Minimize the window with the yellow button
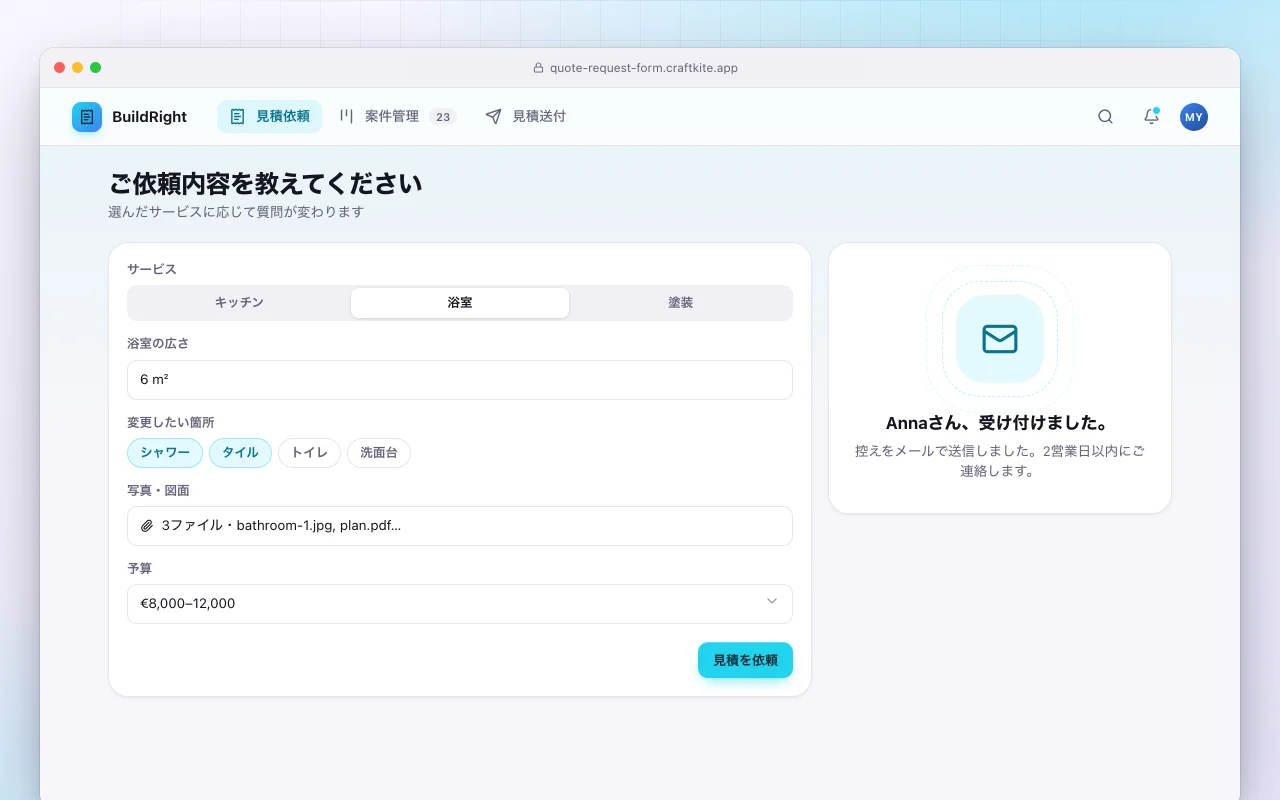Screen dimensions: 1280x800 78,68
